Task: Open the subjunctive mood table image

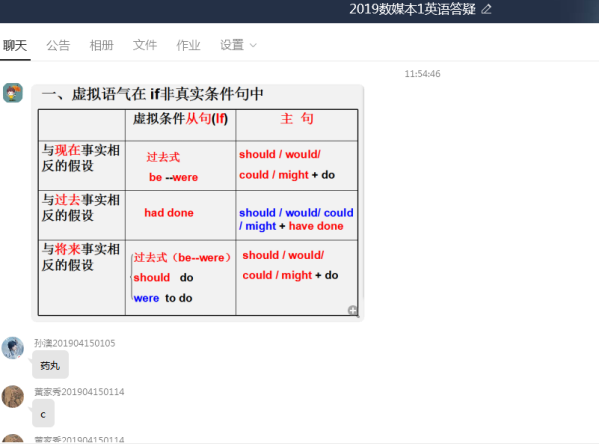Action: pyautogui.click(x=198, y=203)
